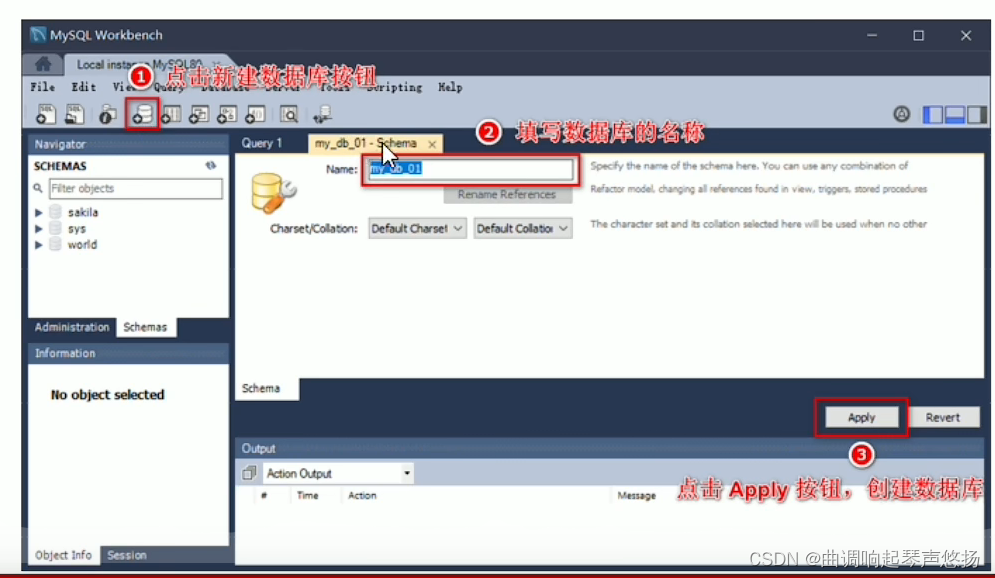Click the Navigator panel header
The image size is (995, 578).
pyautogui.click(x=128, y=144)
